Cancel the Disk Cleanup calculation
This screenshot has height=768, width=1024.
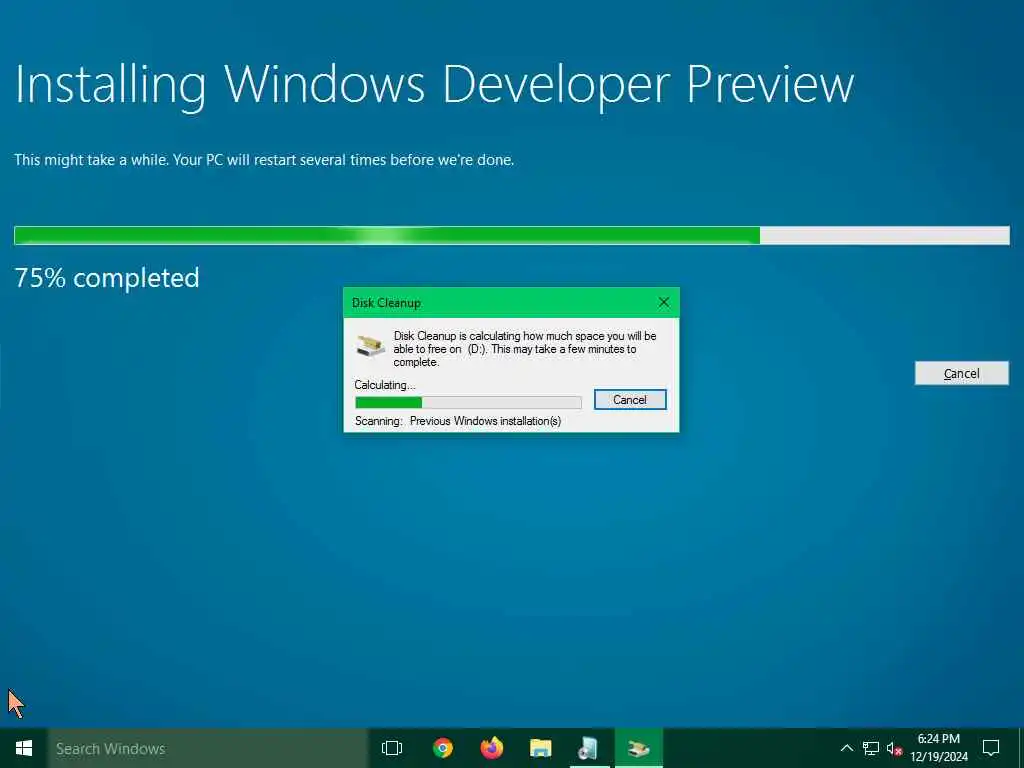click(630, 400)
